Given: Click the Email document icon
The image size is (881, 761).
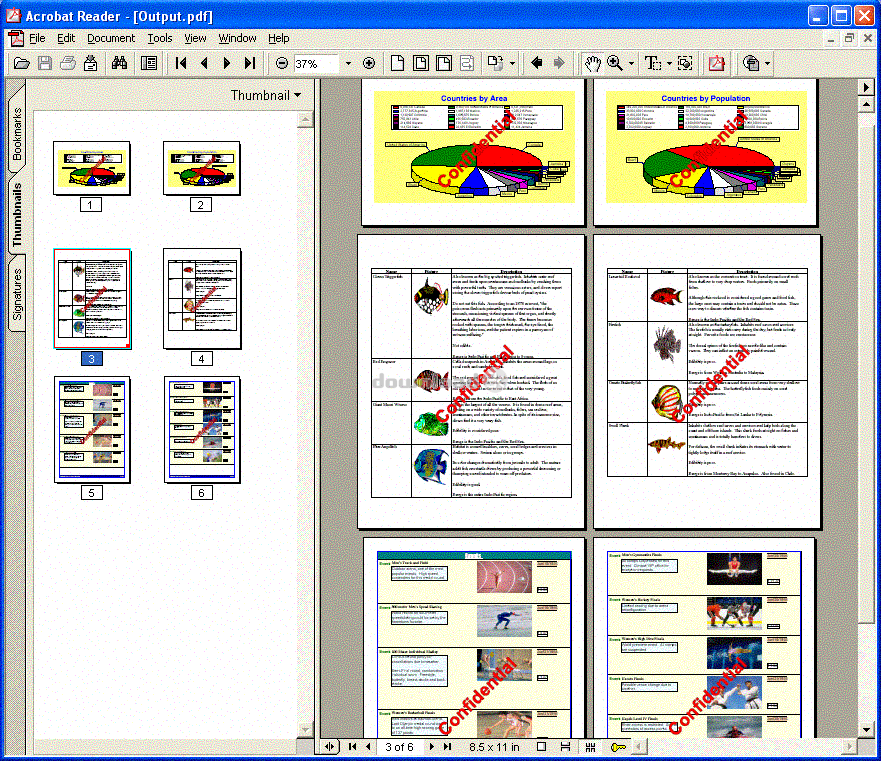Looking at the screenshot, I should click(x=92, y=63).
